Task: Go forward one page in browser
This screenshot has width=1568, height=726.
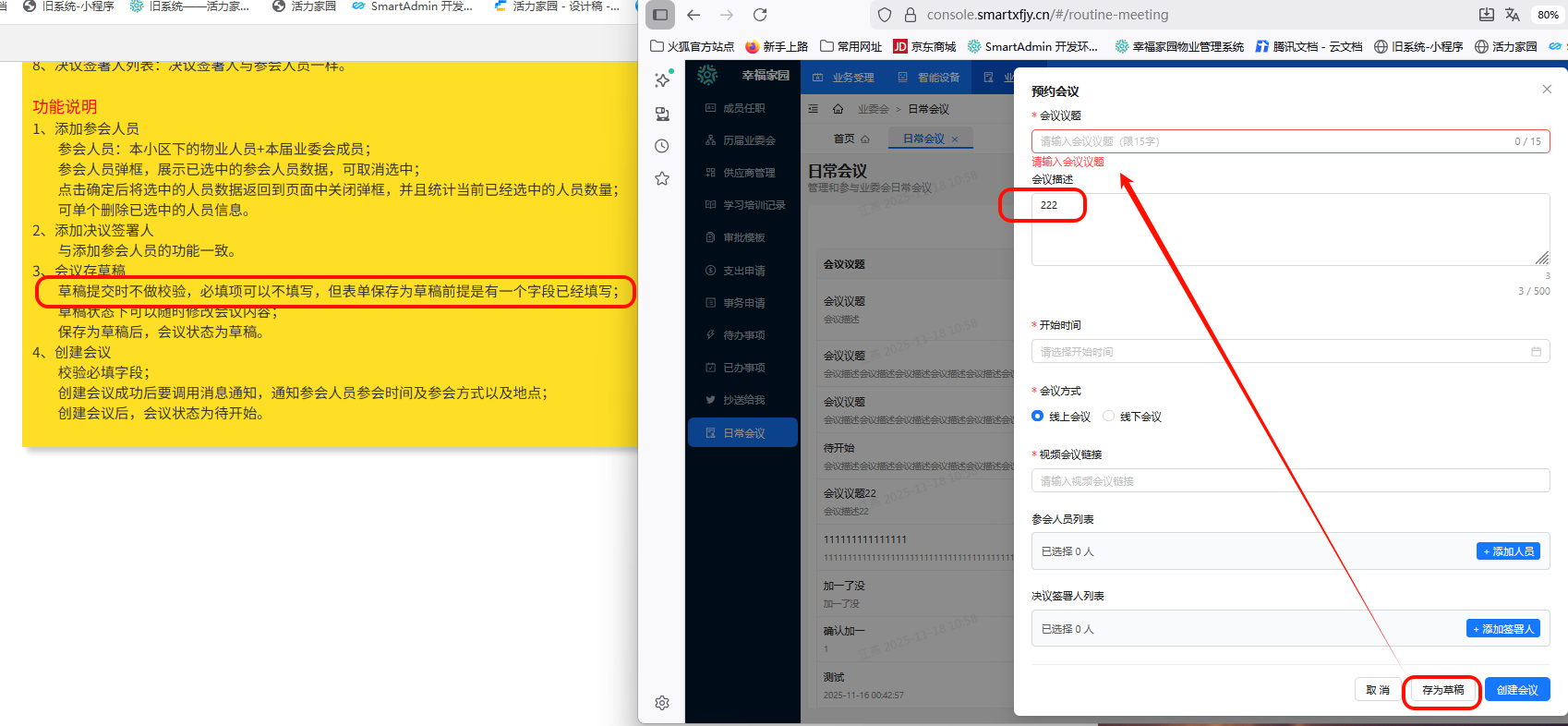Action: pyautogui.click(x=727, y=15)
